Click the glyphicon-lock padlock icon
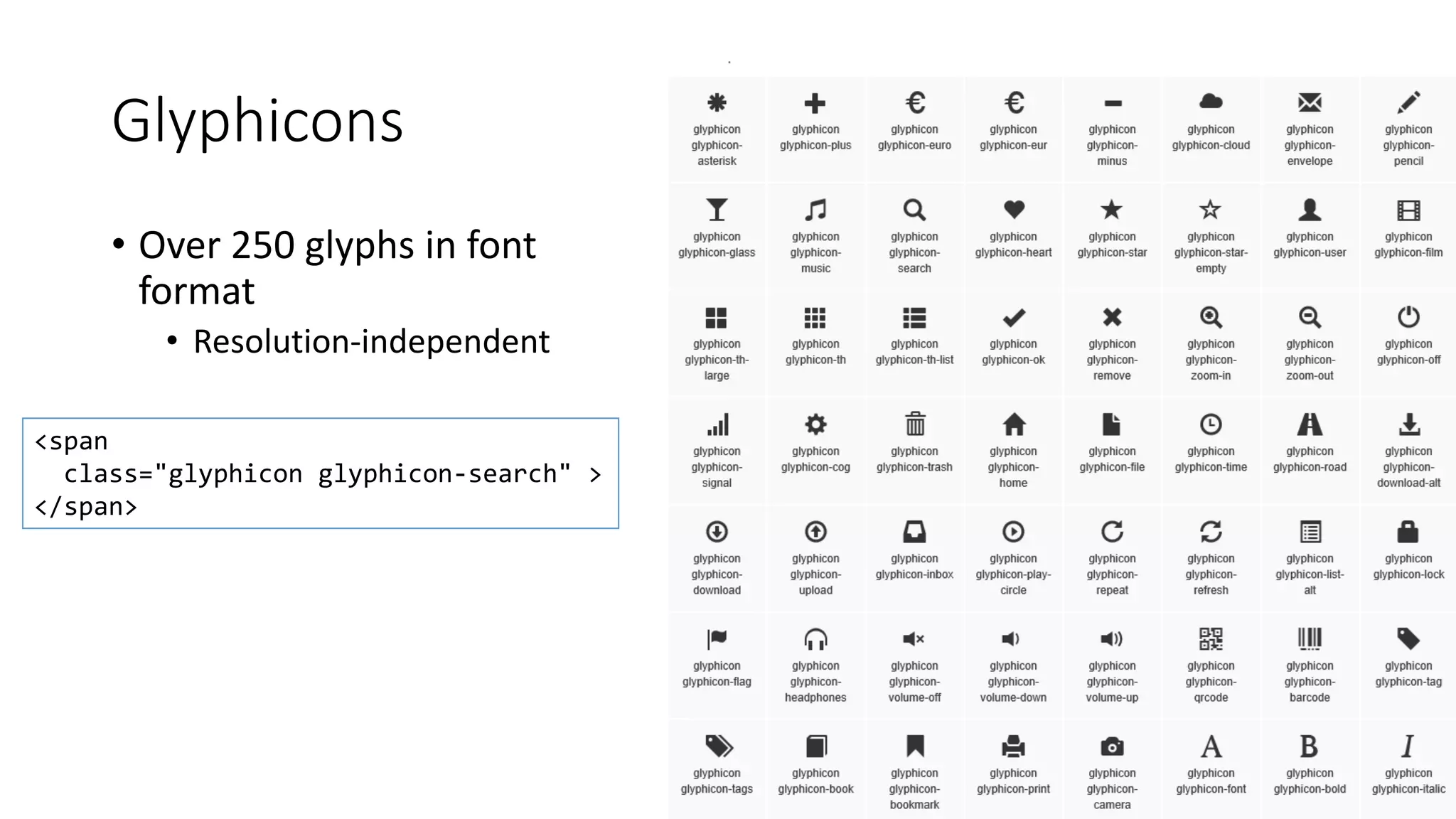The width and height of the screenshot is (1456, 819). click(1408, 532)
